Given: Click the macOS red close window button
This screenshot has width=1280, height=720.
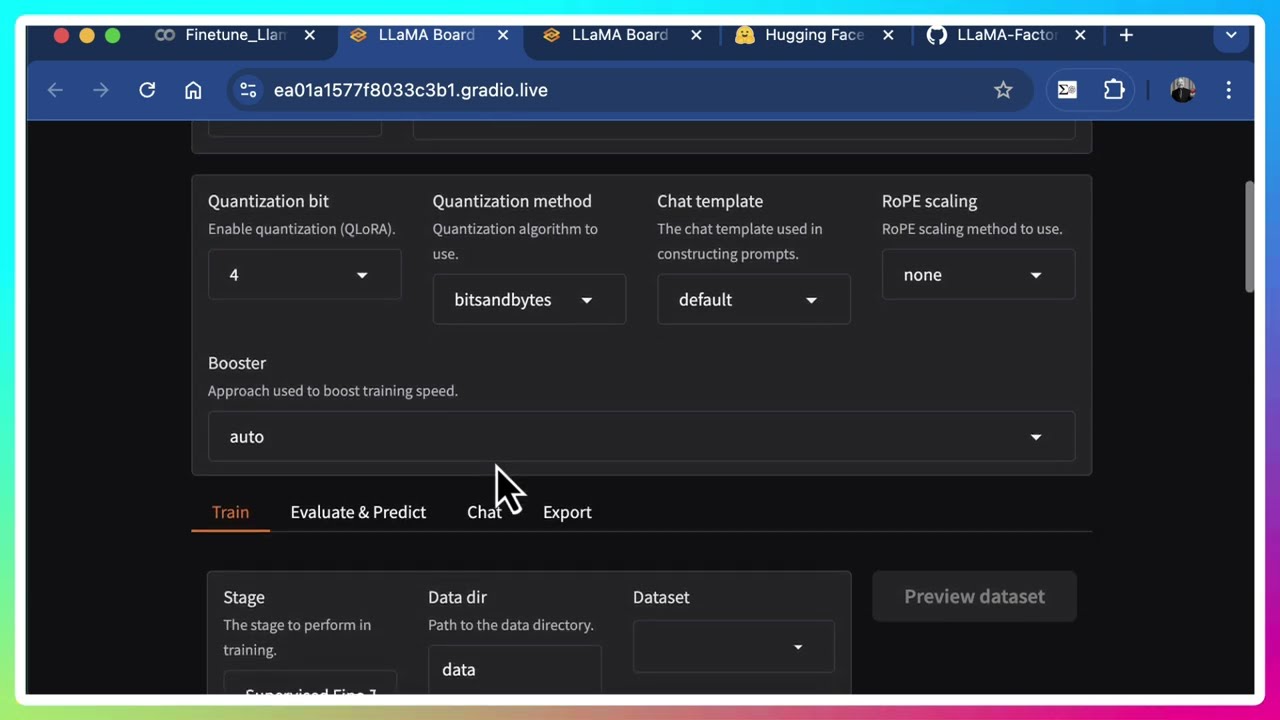Looking at the screenshot, I should 61,35.
